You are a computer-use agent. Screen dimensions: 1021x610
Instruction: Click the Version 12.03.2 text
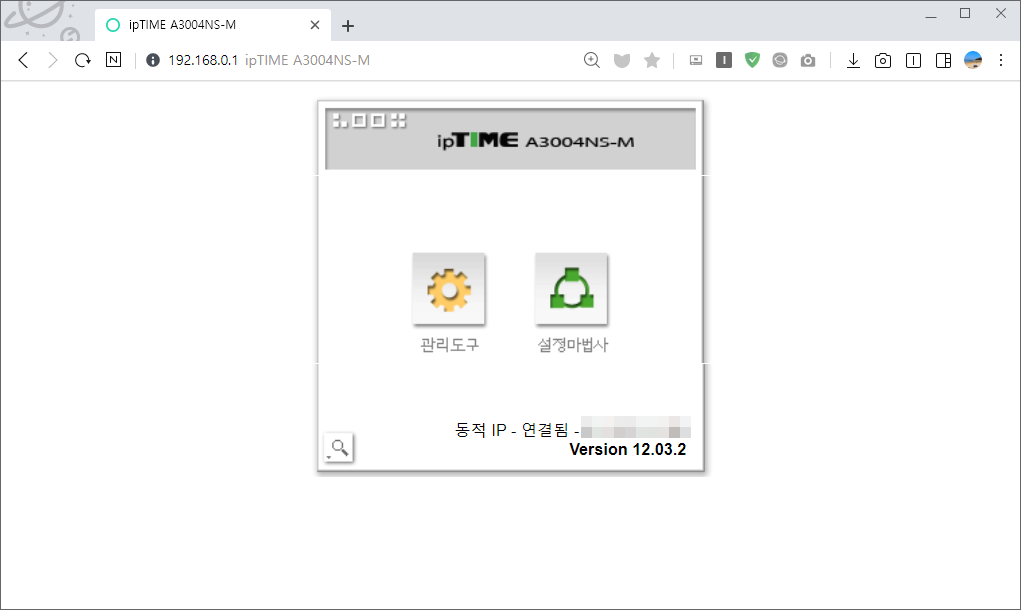(x=628, y=450)
